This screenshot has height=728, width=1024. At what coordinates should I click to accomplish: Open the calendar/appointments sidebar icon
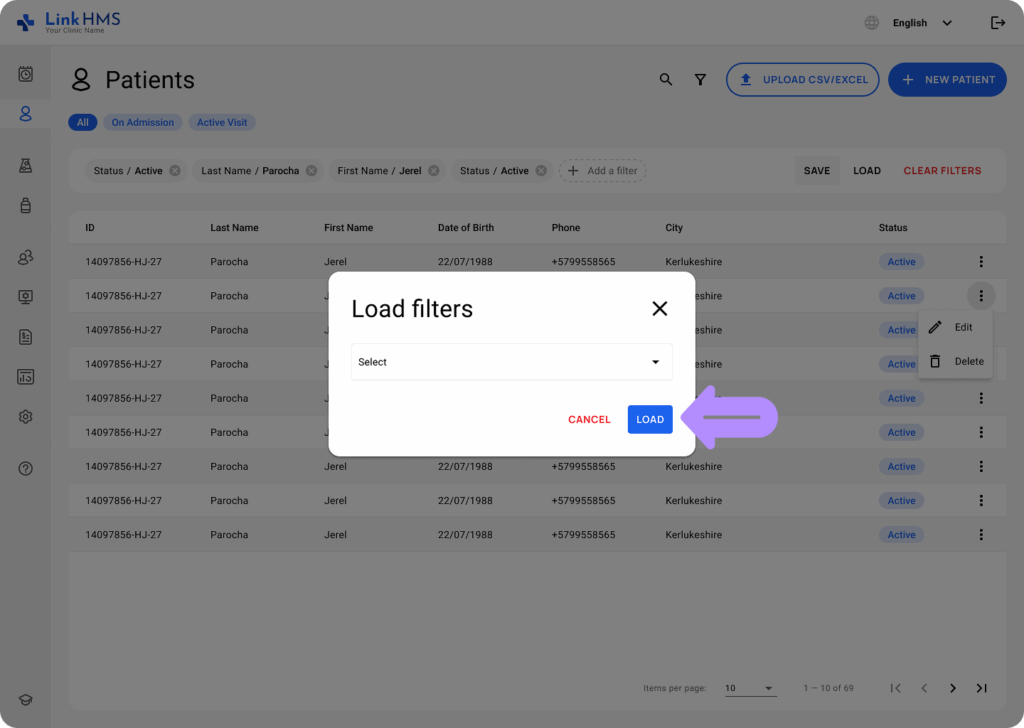click(25, 73)
